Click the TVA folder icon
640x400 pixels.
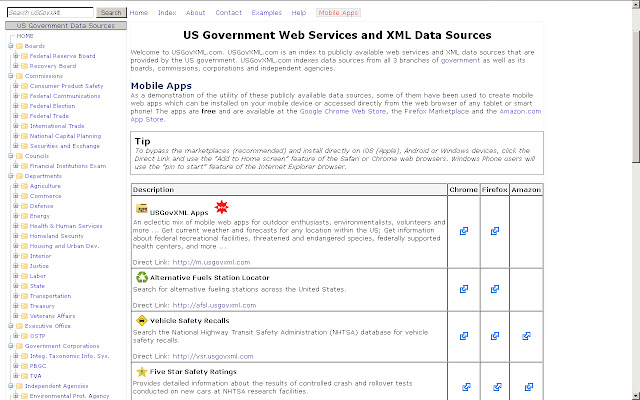[x=24, y=376]
